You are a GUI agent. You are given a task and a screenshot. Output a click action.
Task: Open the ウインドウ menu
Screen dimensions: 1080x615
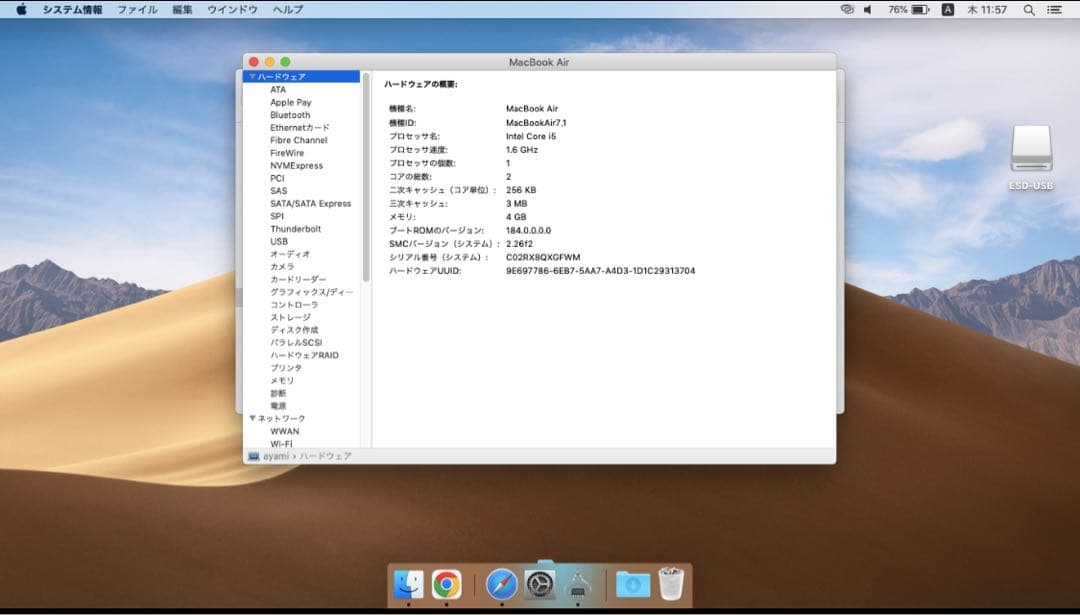coord(232,10)
